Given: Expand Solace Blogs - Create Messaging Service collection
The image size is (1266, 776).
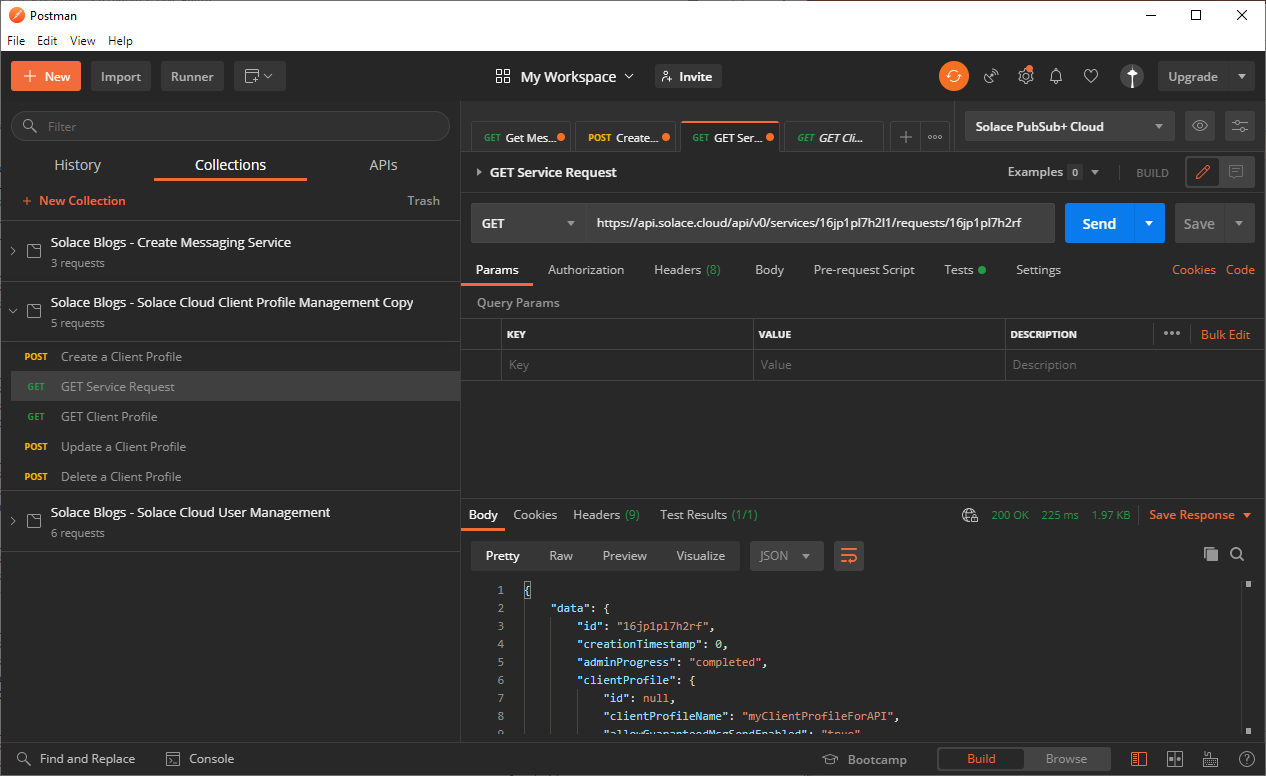Looking at the screenshot, I should tap(13, 251).
